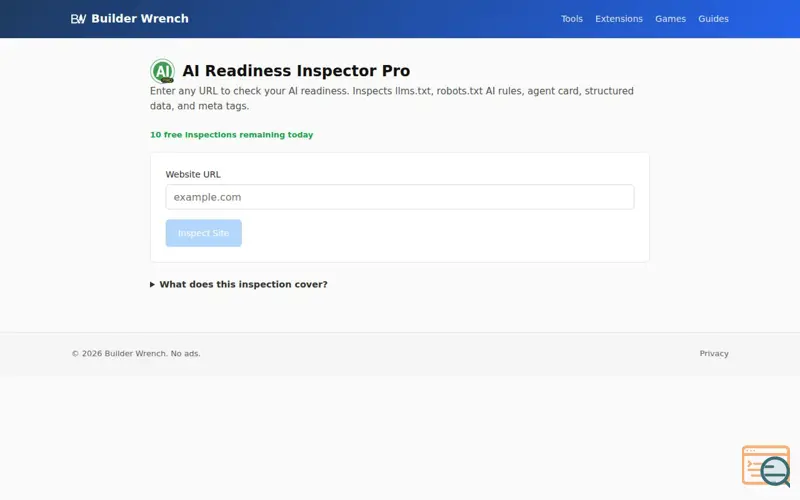Click the "© 2026 Builder Wrench. No ads." text

136,354
